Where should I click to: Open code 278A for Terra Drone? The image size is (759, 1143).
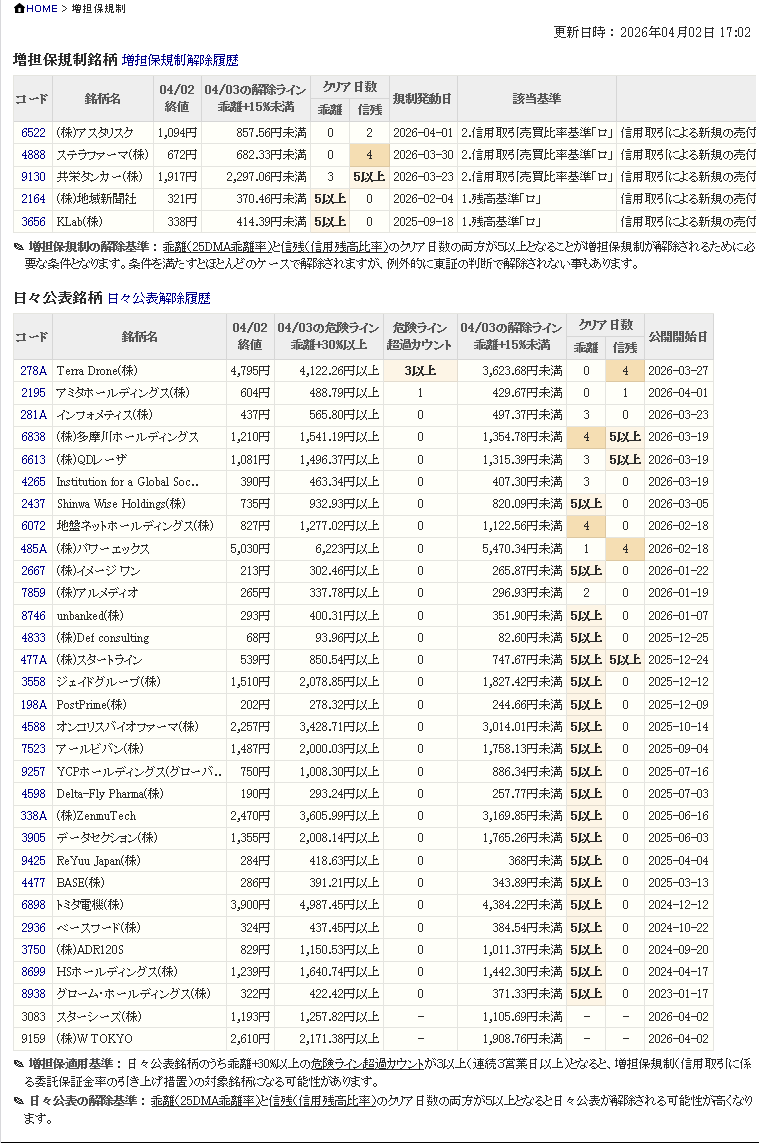33,370
